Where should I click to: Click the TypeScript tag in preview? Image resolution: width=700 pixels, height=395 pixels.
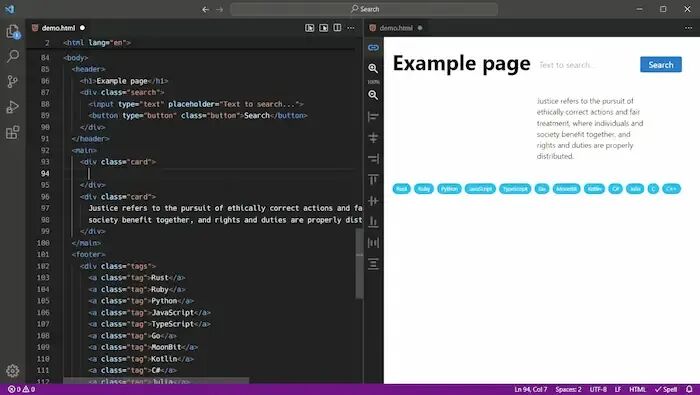click(x=515, y=189)
